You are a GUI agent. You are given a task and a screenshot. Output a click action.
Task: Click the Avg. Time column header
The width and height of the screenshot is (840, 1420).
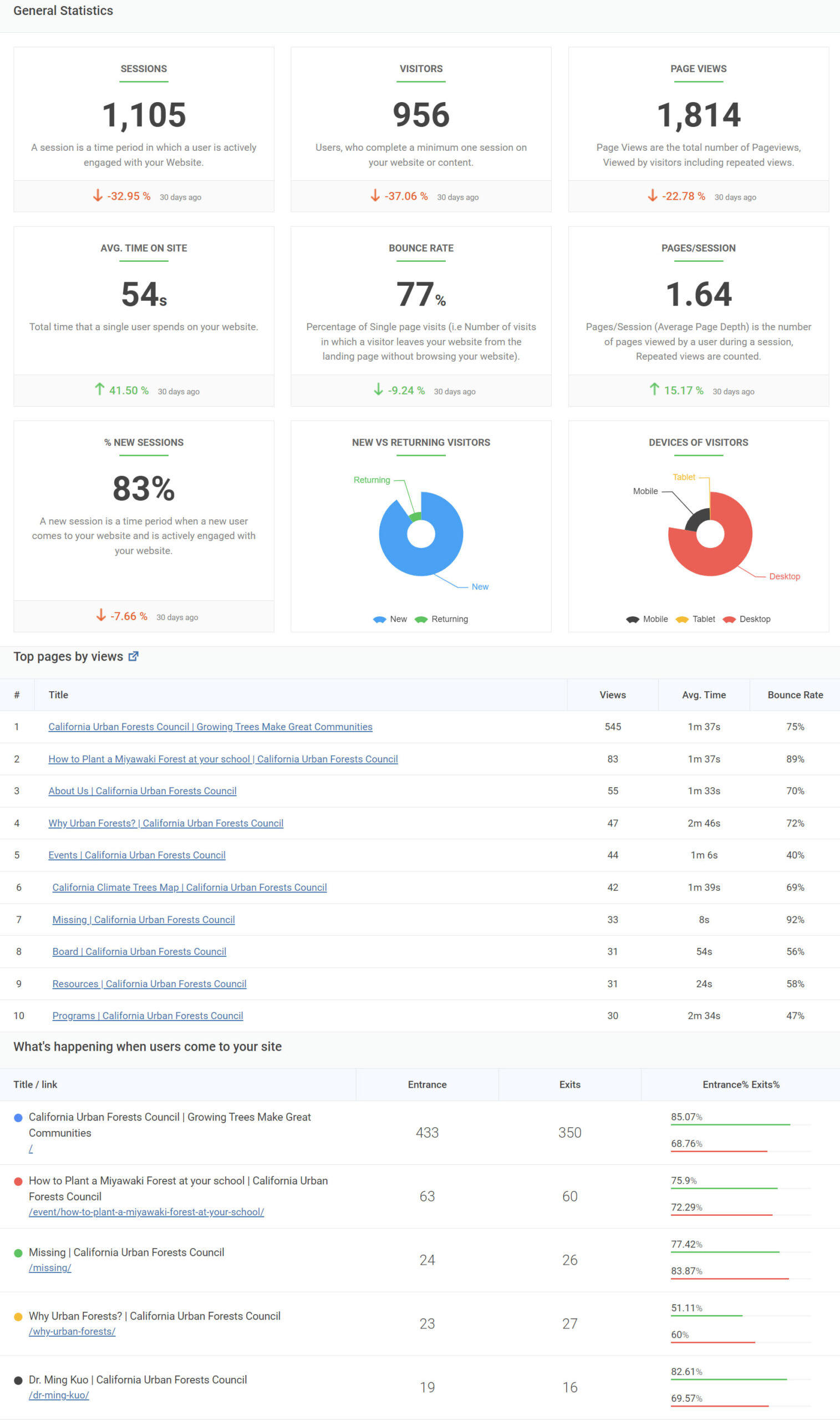tap(704, 694)
